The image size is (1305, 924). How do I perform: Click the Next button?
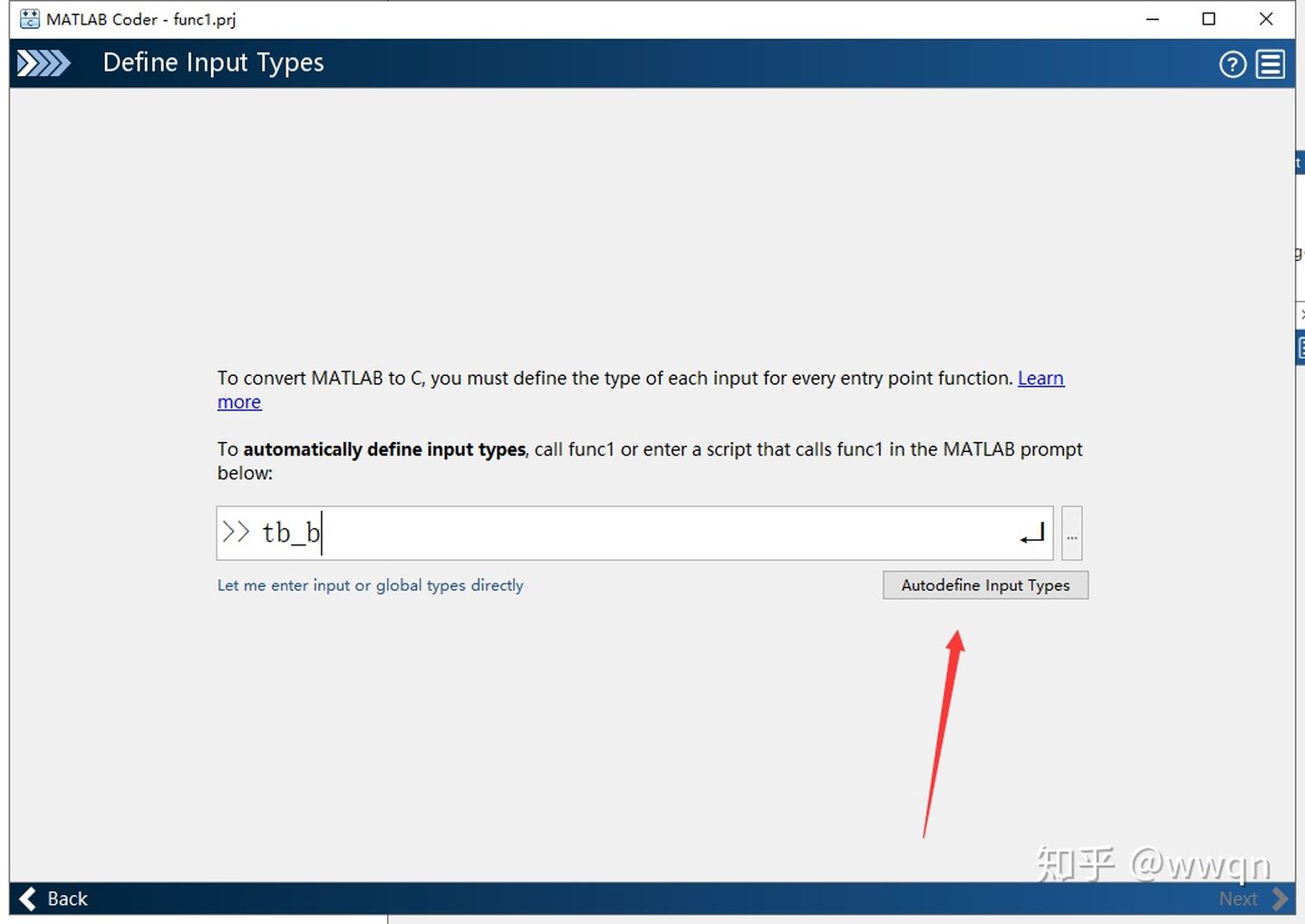coord(1253,899)
